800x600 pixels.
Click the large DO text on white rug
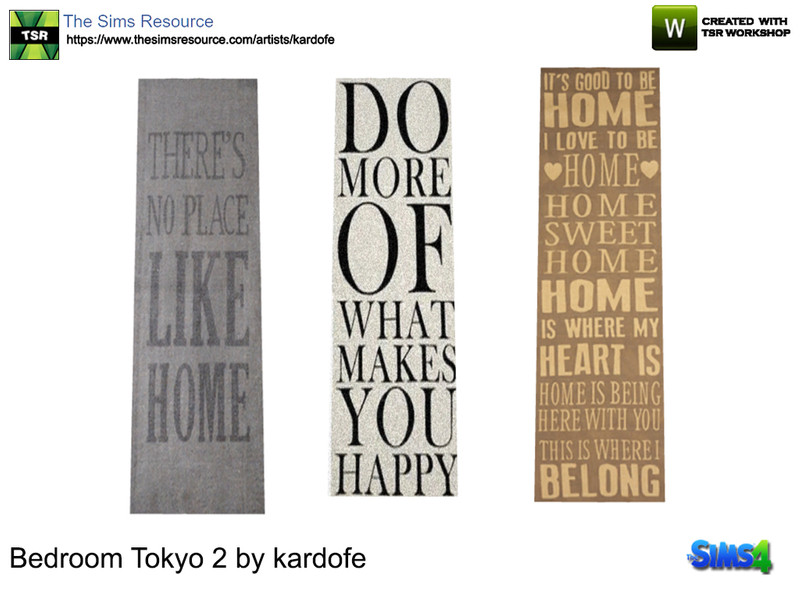394,118
